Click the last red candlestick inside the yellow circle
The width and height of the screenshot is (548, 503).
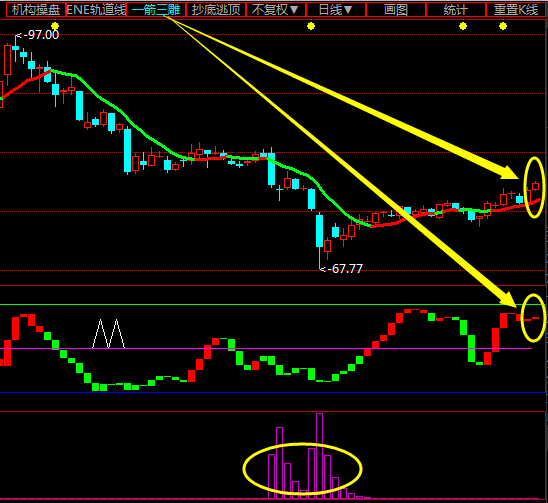535,186
